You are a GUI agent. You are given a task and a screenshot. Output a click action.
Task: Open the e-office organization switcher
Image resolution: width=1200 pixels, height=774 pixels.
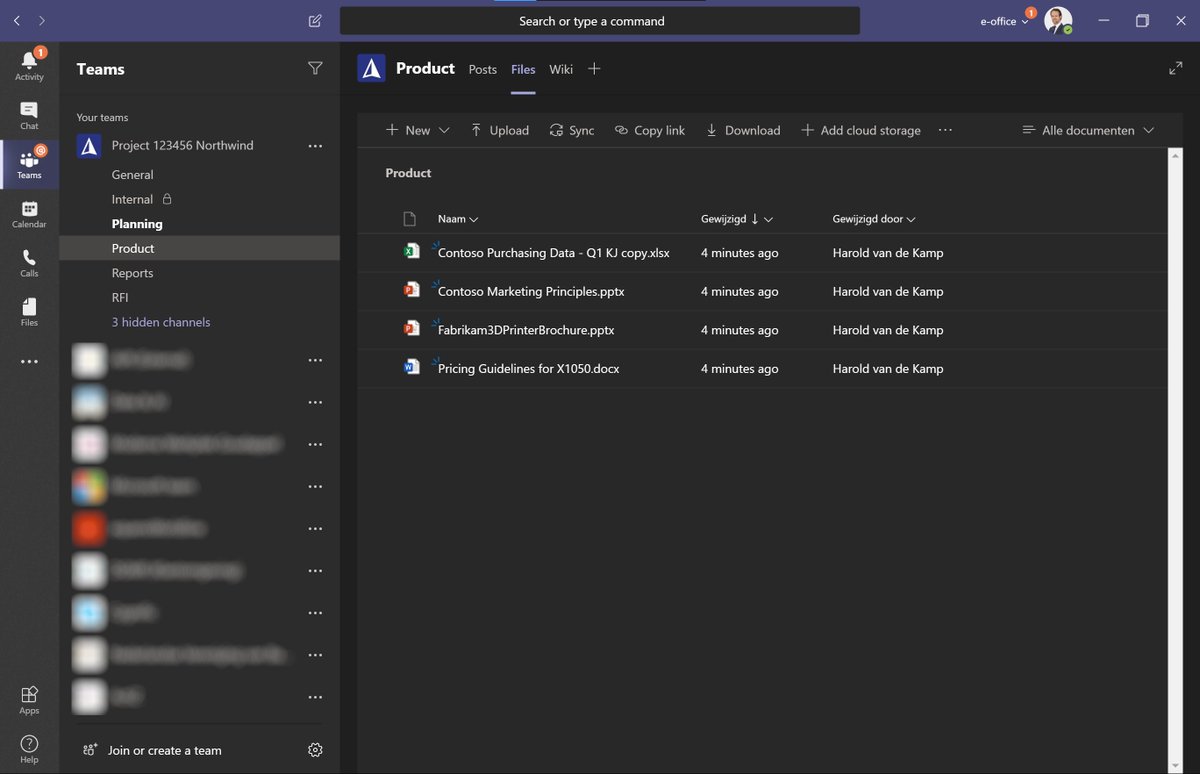pos(1004,20)
